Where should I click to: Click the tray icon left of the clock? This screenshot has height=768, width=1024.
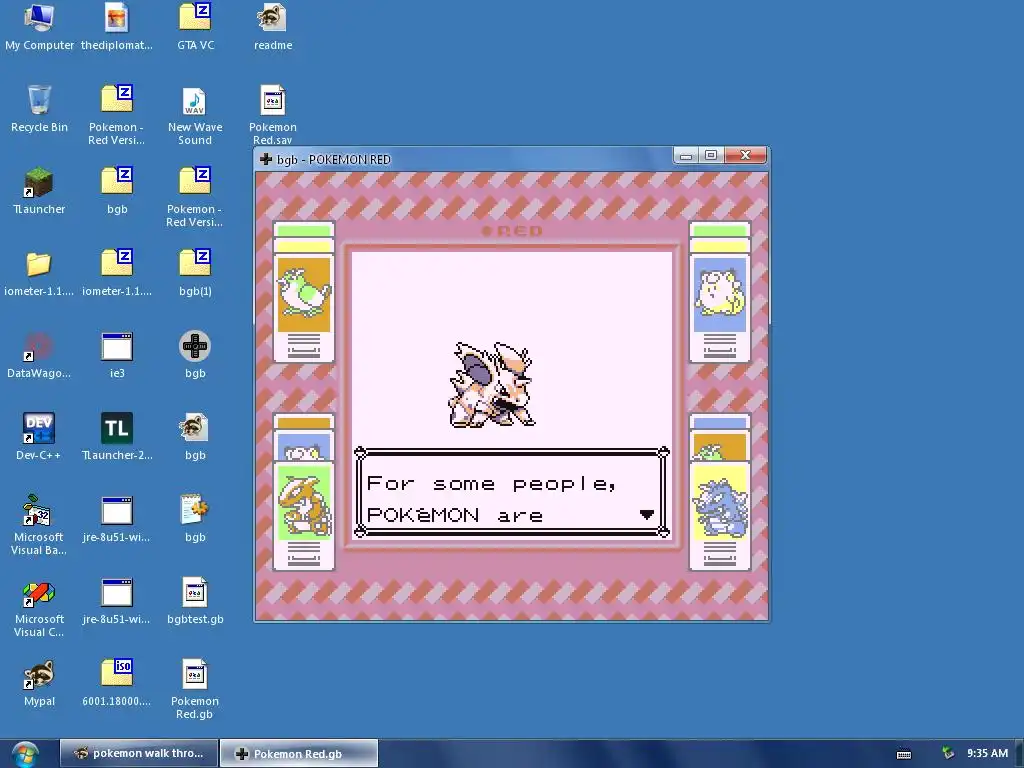(x=948, y=753)
